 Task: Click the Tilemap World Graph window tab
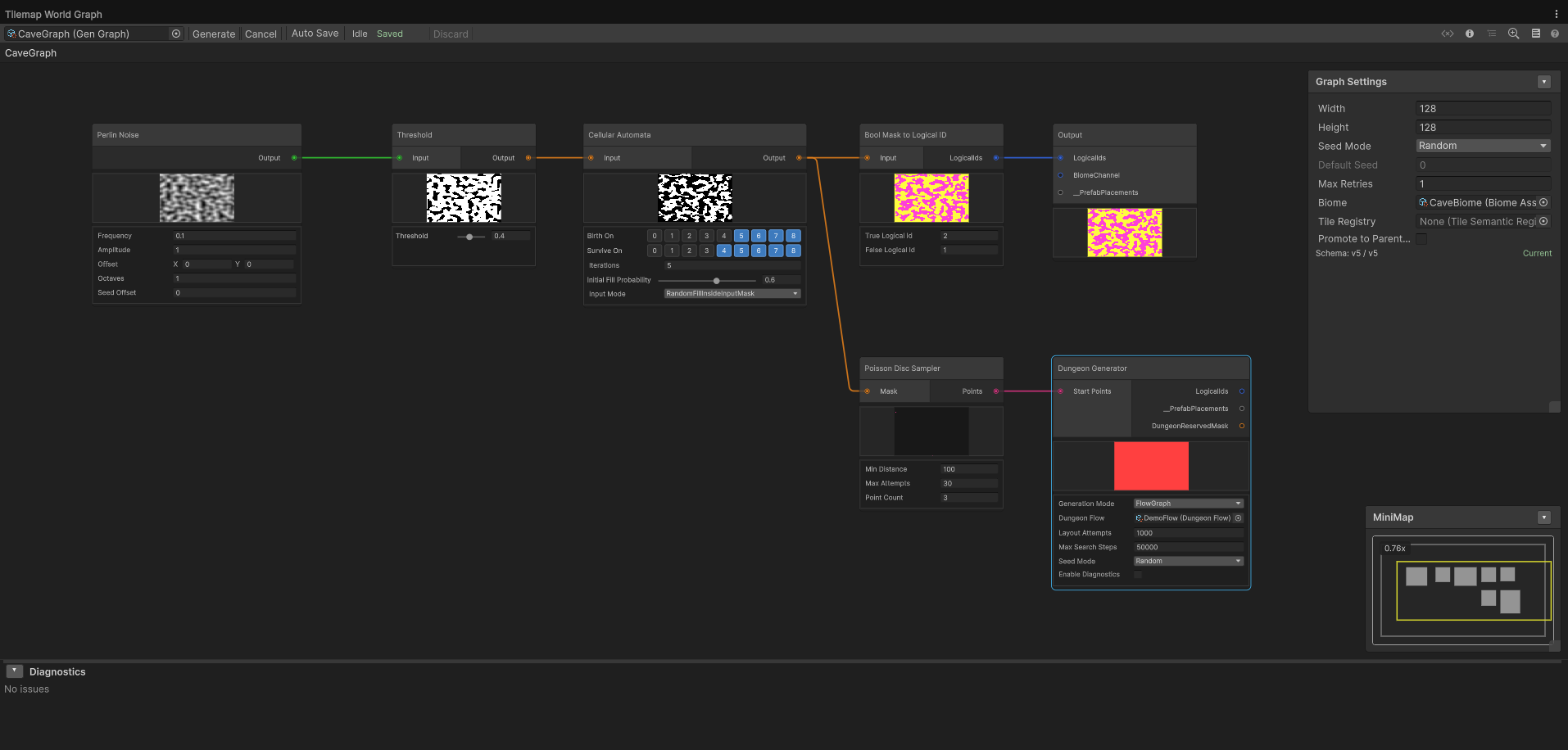point(54,14)
